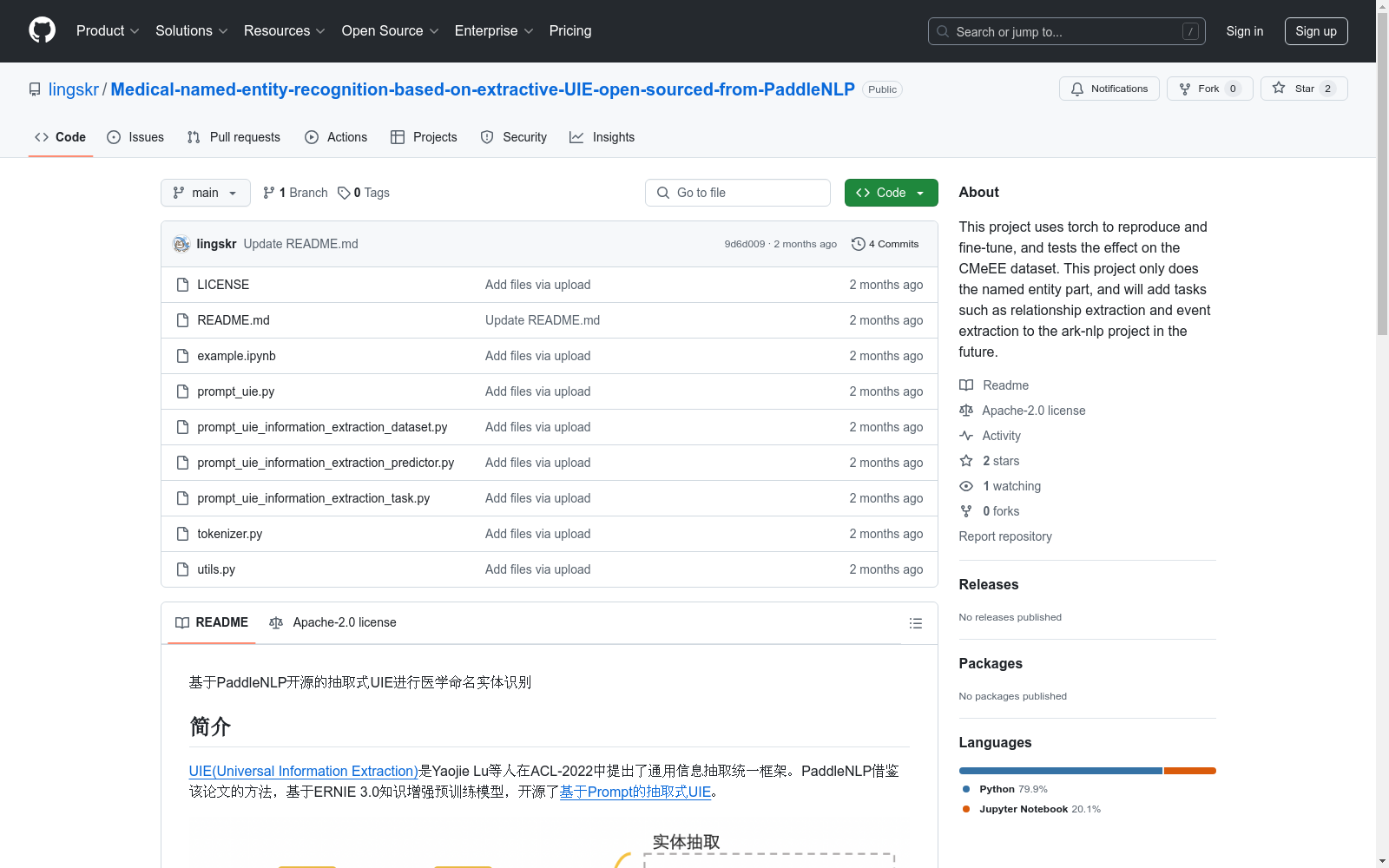Click the star icon beside 2 stars
The height and width of the screenshot is (868, 1389).
(966, 461)
